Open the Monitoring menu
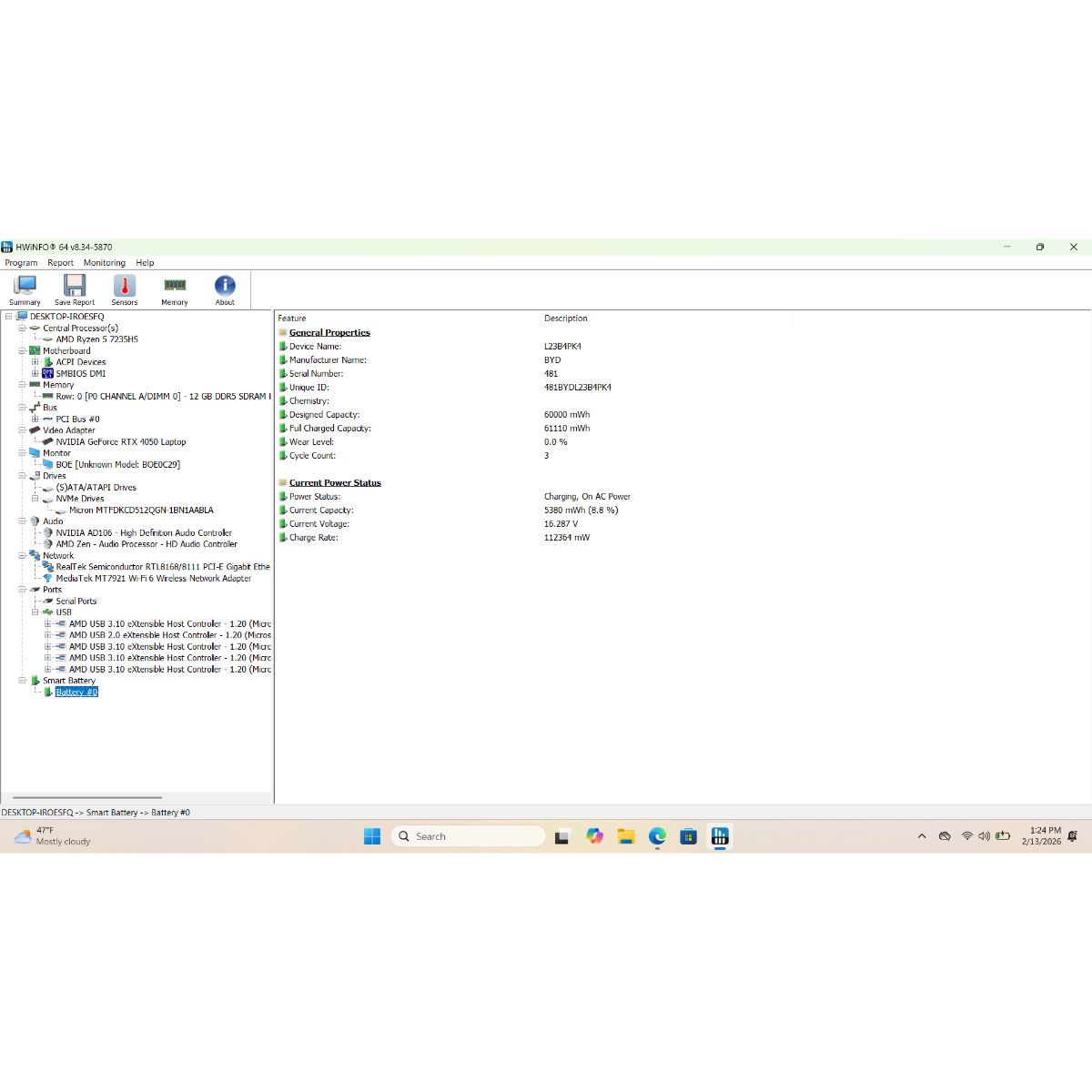 104,263
